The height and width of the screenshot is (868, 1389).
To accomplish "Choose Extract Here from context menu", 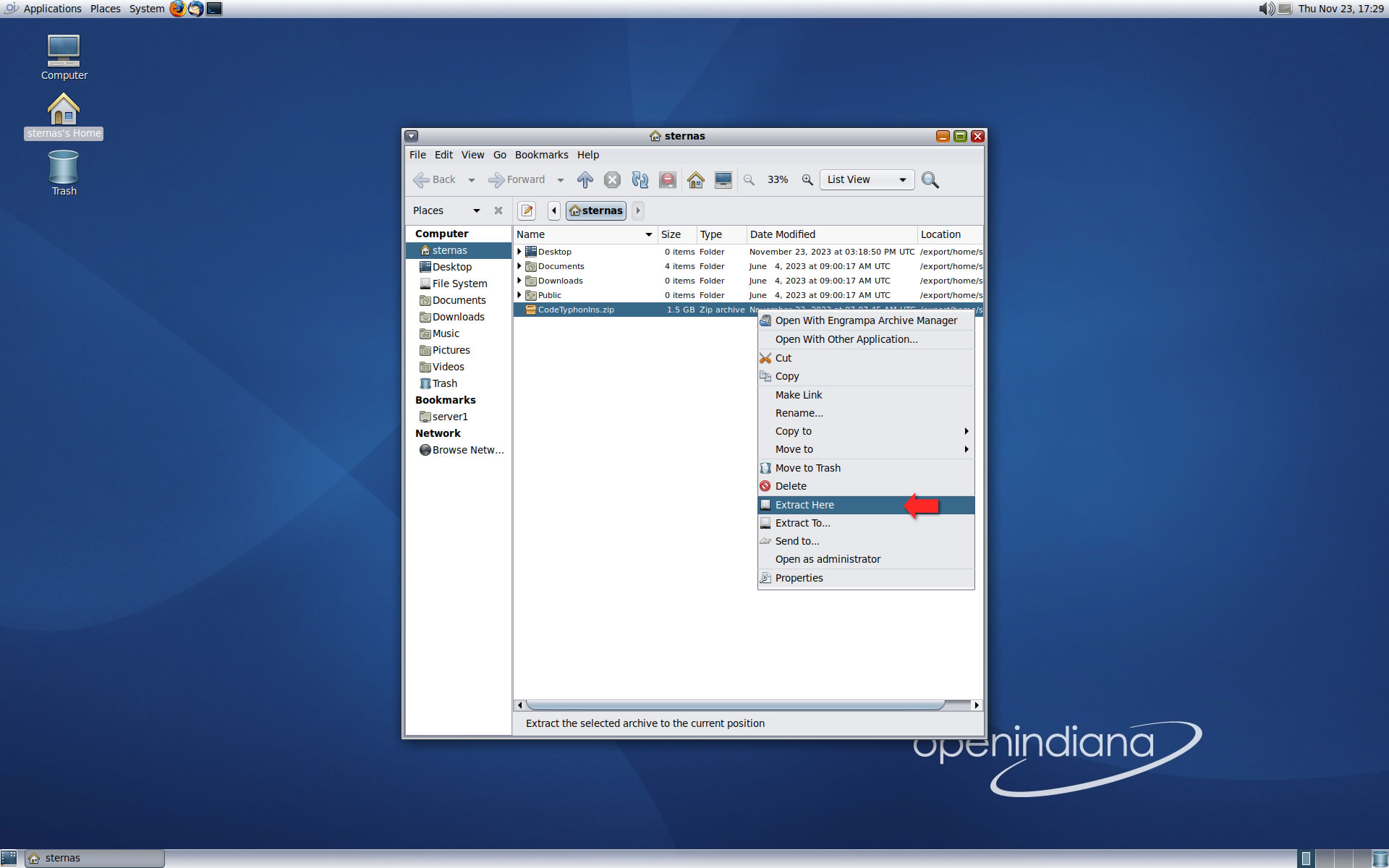I will (866, 505).
